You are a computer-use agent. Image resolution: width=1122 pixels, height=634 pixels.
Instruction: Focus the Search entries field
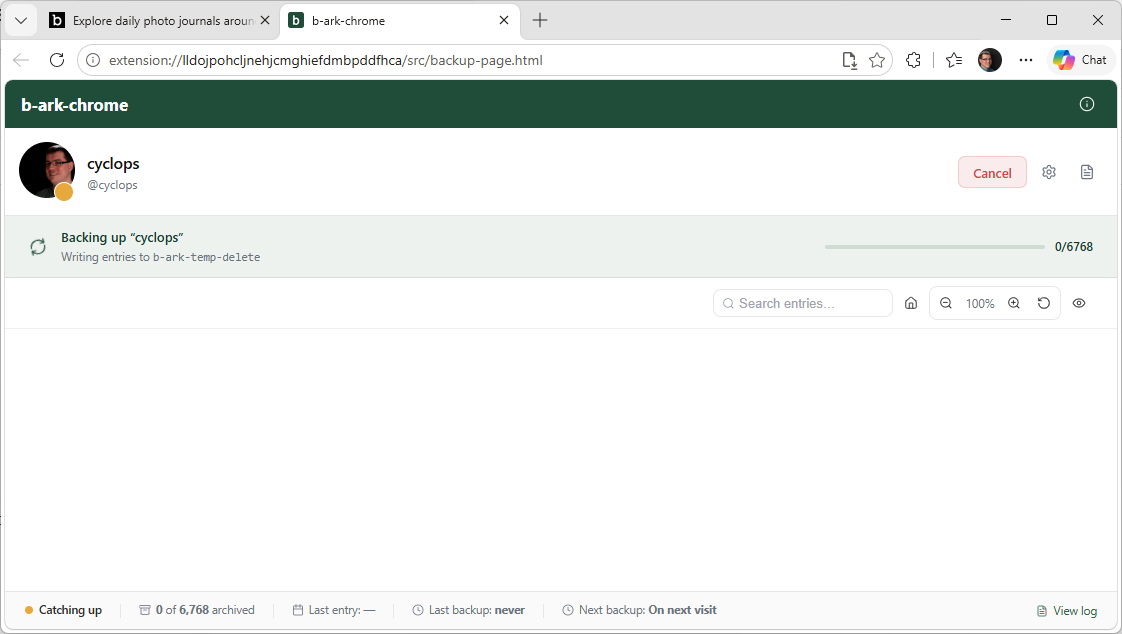[x=803, y=303]
